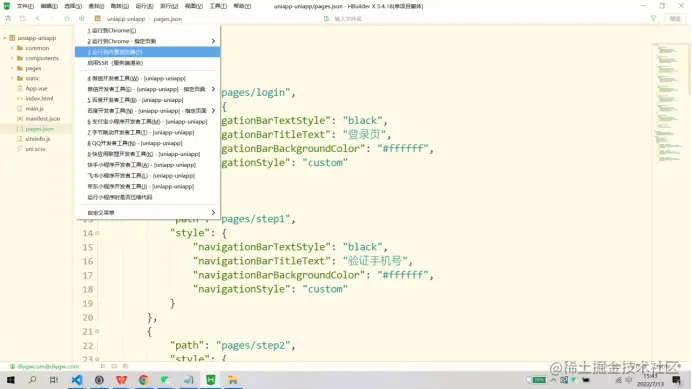Viewport: 692px width, 389px height.
Task: Click the preview button at top right
Action: [675, 19]
